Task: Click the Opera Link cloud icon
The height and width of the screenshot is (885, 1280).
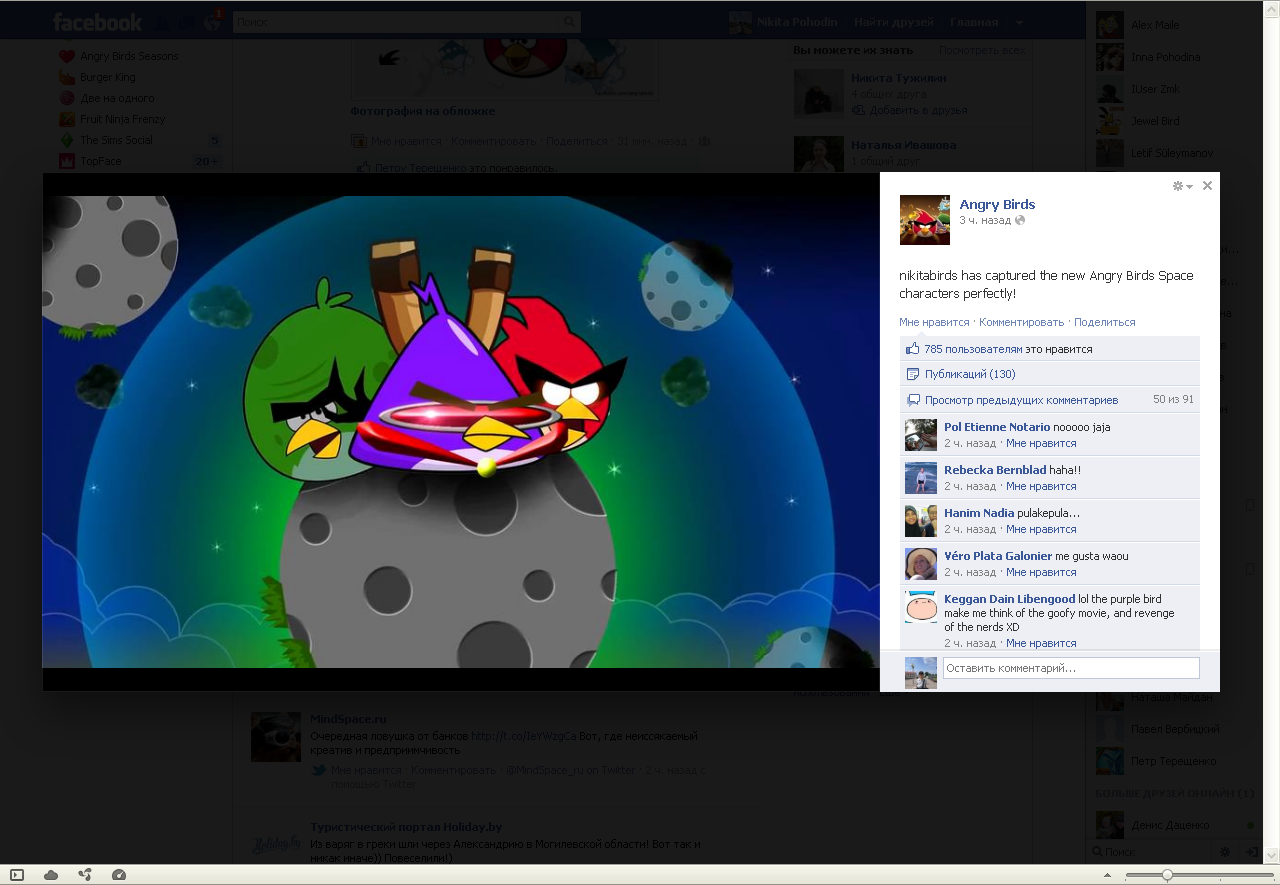Action: click(51, 875)
